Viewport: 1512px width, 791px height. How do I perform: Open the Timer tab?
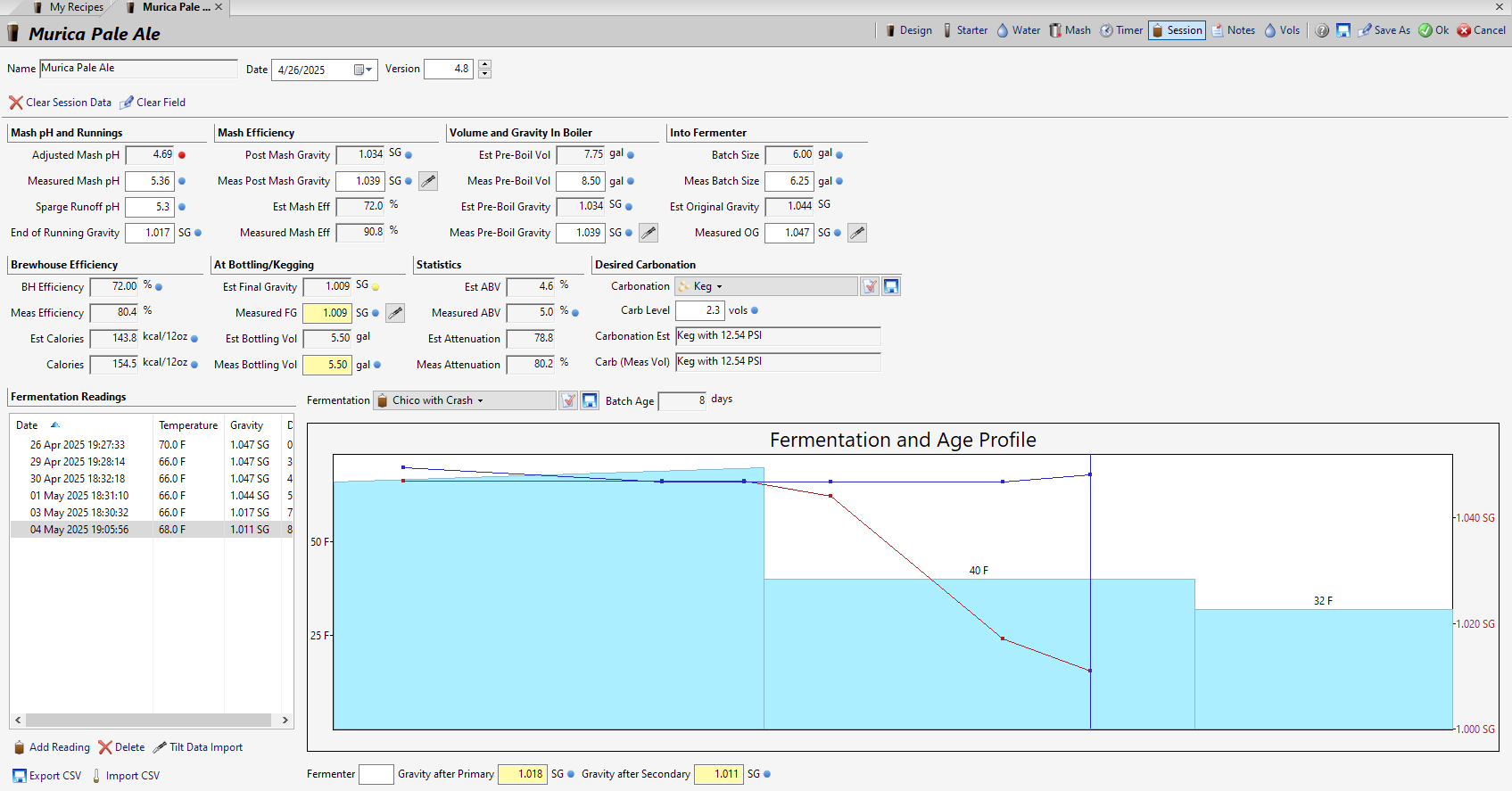coord(1121,30)
